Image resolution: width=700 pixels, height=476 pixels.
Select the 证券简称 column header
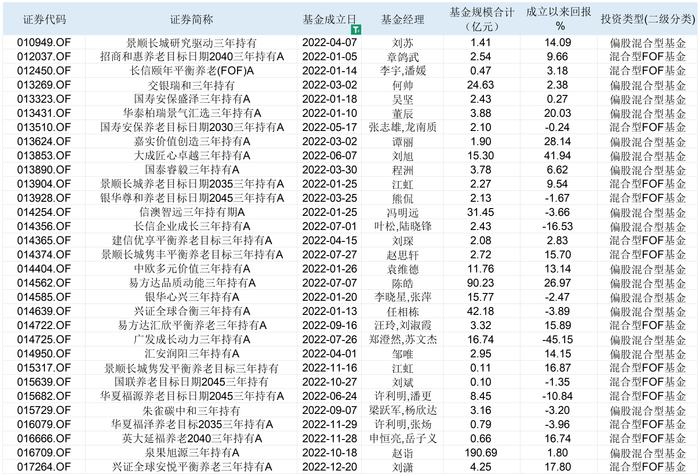coord(191,20)
